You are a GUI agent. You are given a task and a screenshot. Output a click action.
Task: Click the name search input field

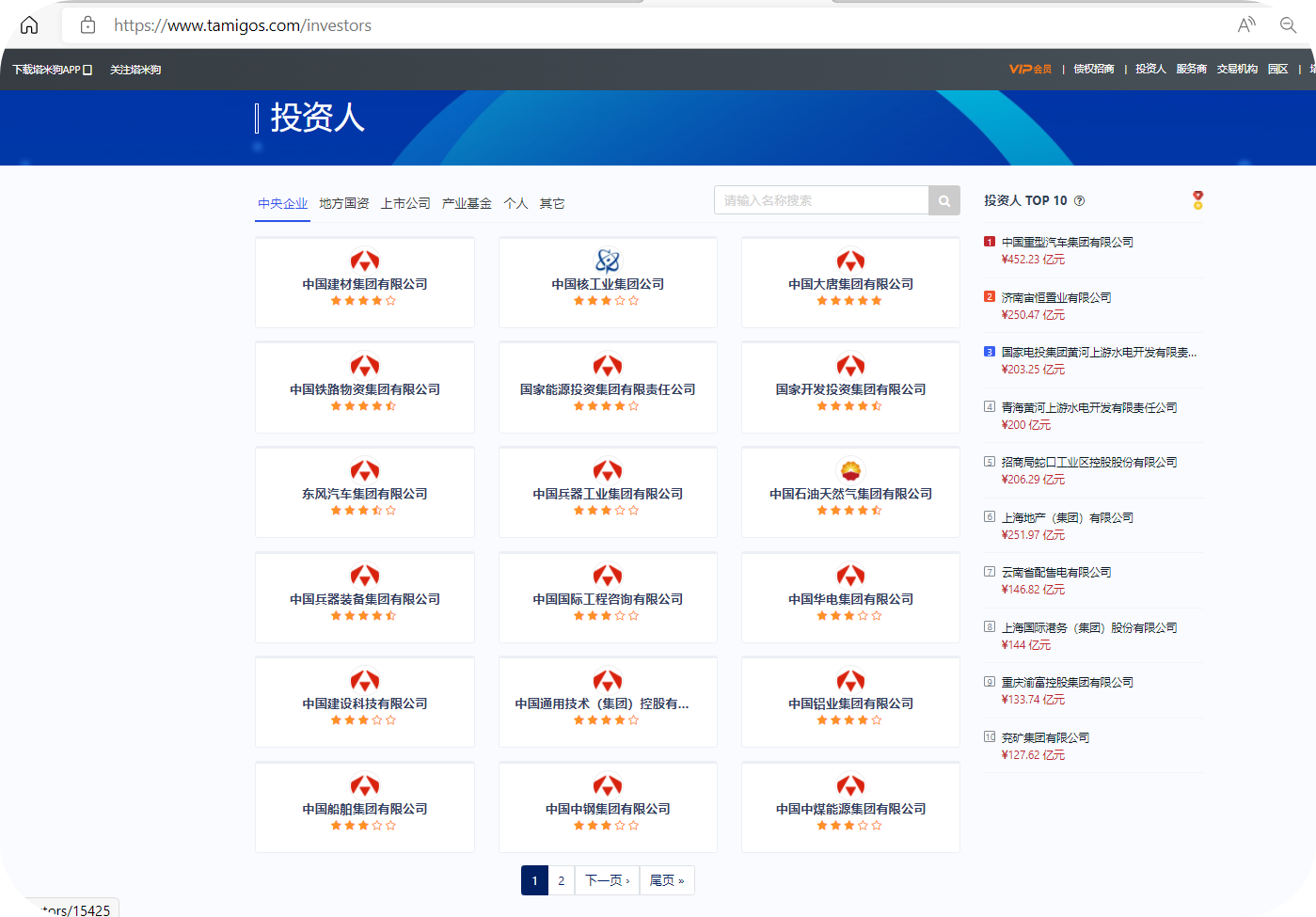point(818,199)
